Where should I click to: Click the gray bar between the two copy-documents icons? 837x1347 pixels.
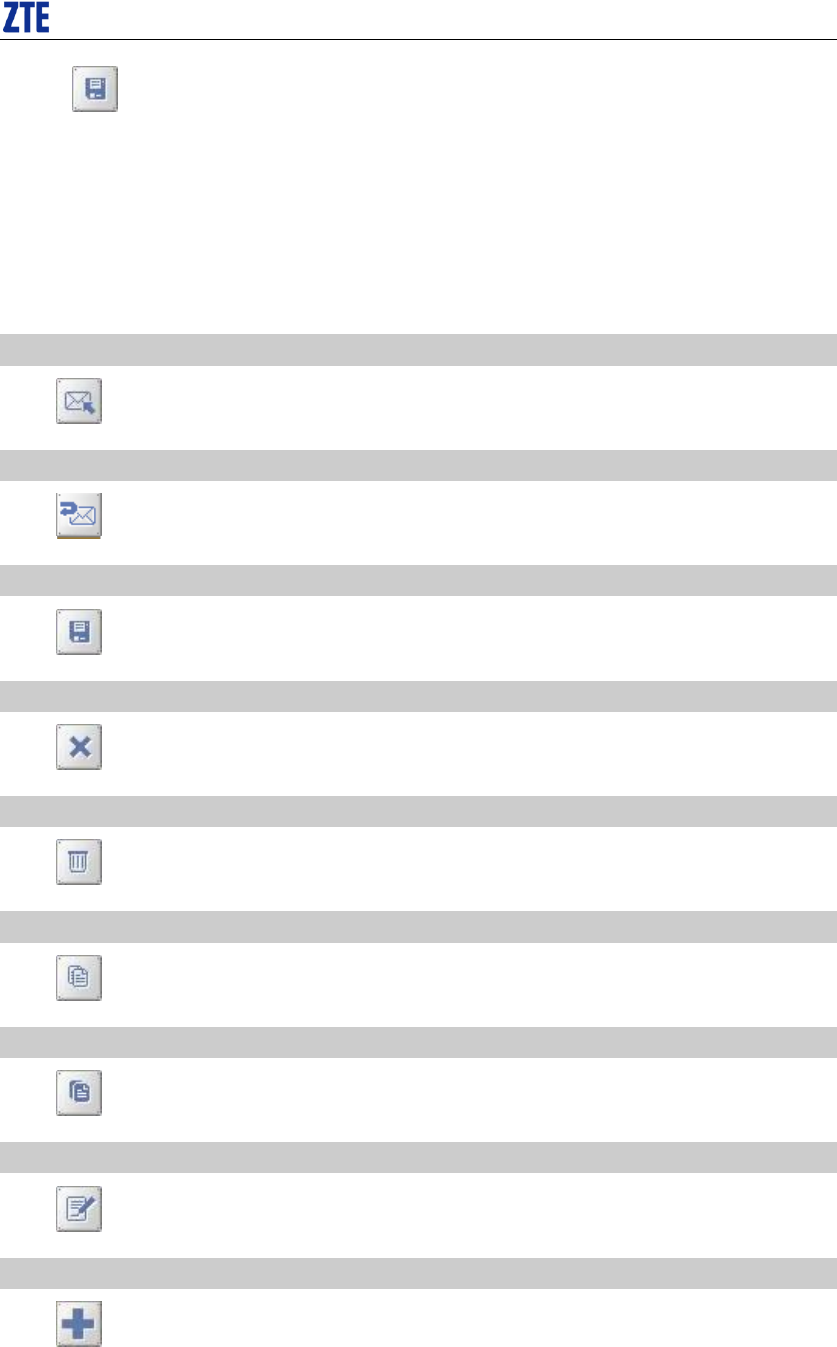tap(418, 1042)
